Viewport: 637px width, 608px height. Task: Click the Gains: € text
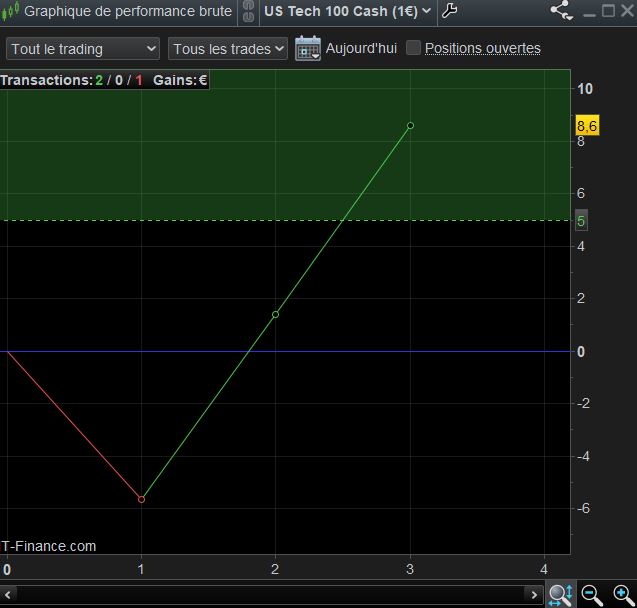180,80
